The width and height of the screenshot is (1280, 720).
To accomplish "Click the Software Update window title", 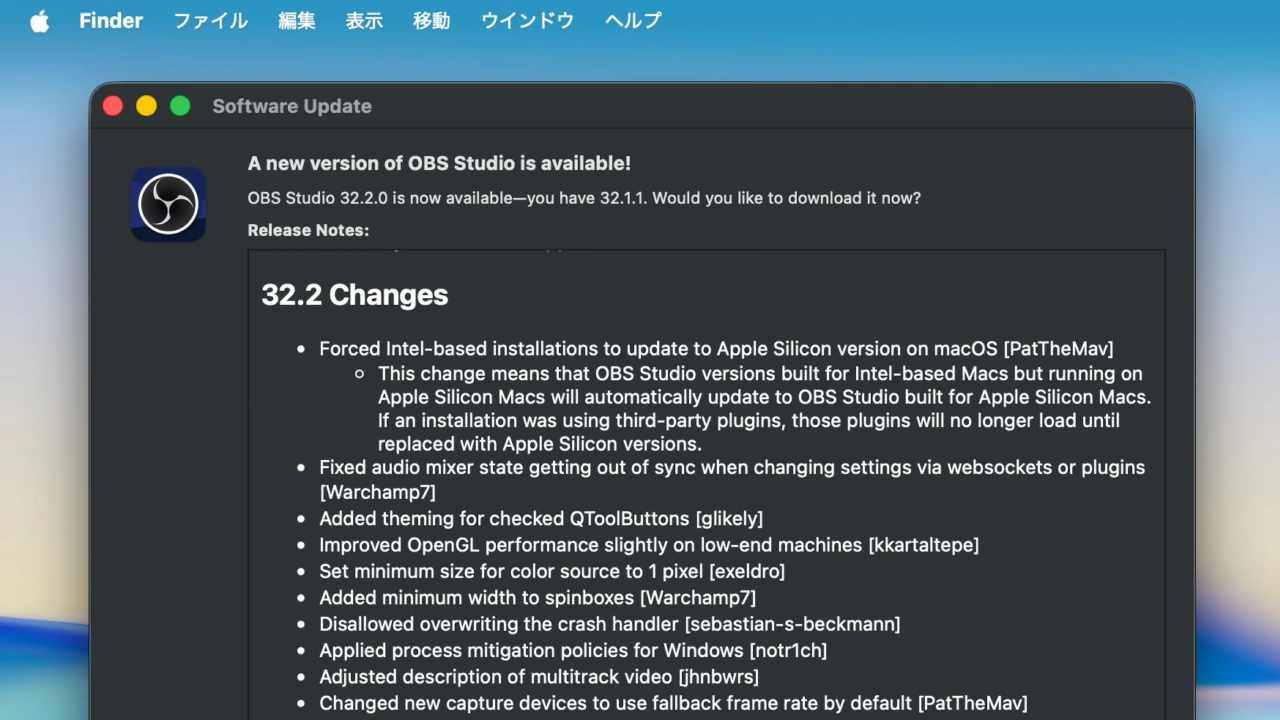I will tap(292, 106).
